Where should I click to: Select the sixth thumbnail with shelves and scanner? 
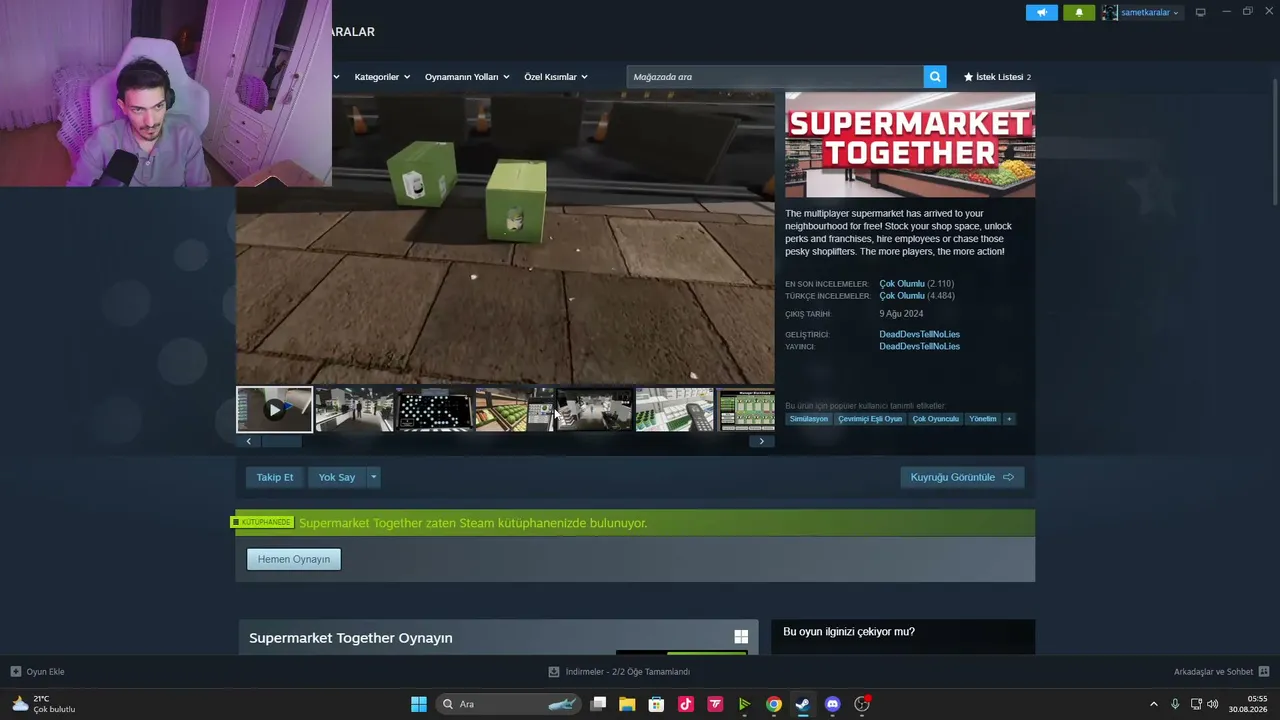click(x=674, y=410)
